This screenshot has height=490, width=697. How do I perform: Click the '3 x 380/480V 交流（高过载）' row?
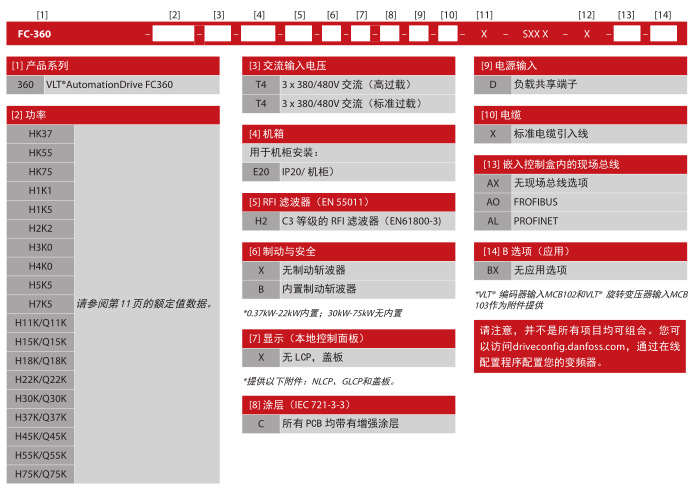[348, 84]
